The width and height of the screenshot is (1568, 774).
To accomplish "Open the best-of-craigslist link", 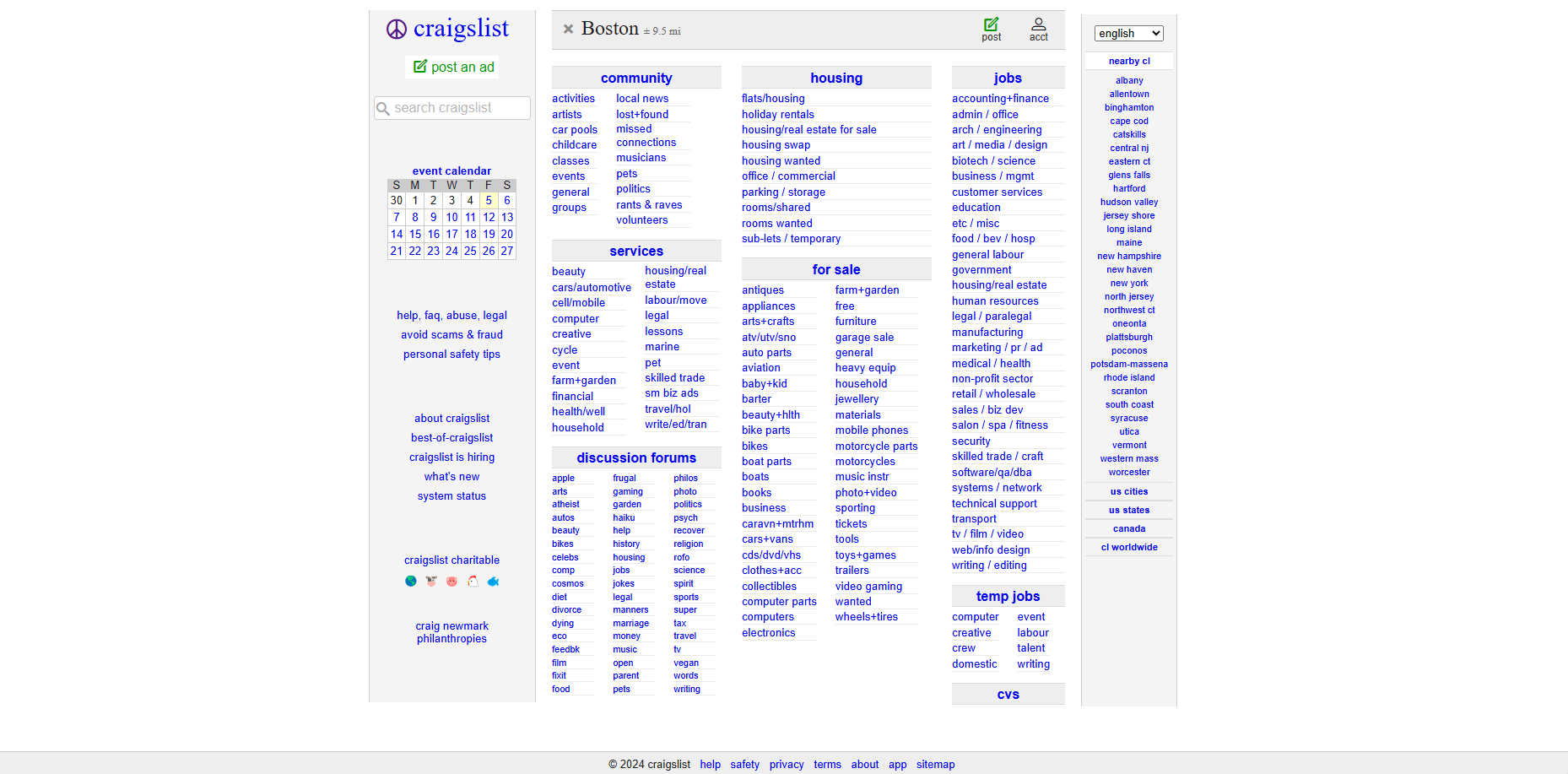I will pos(451,437).
